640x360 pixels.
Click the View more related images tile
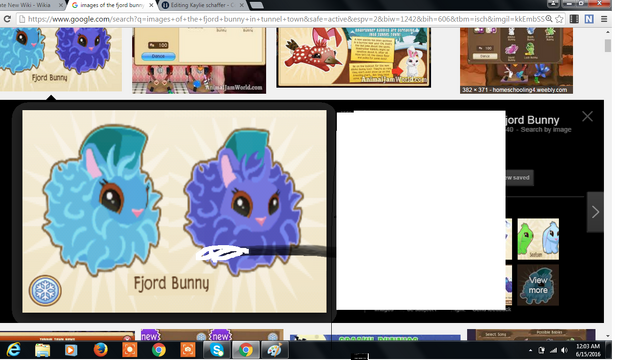click(x=538, y=285)
